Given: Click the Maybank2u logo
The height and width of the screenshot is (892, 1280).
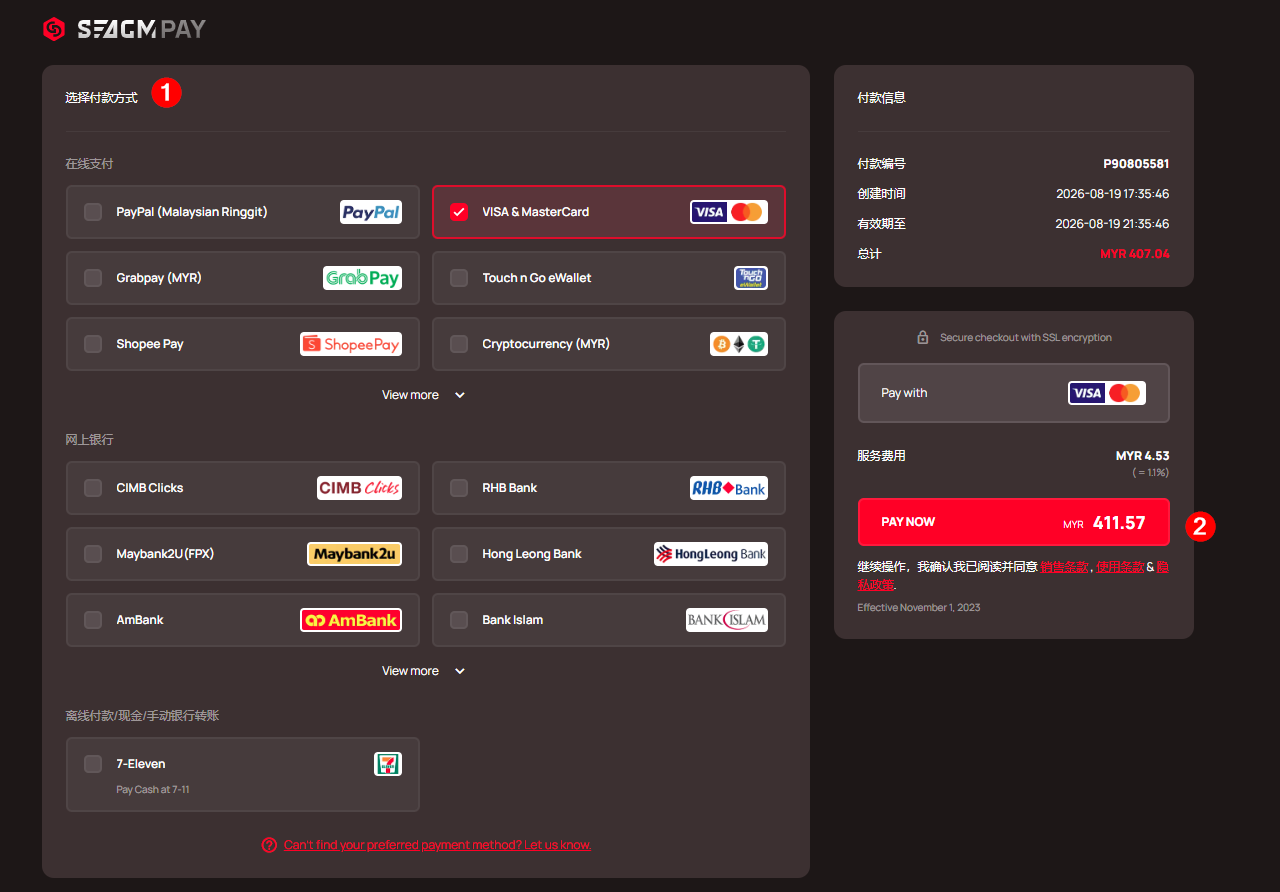Looking at the screenshot, I should pyautogui.click(x=354, y=554).
